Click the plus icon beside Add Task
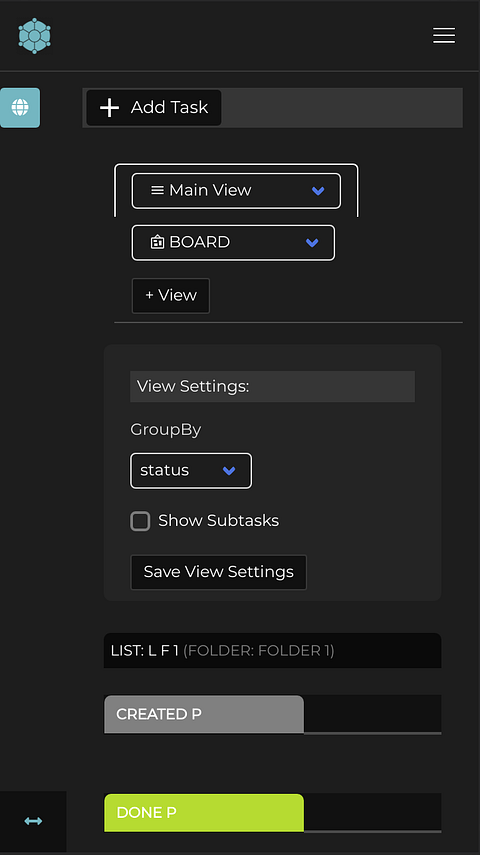 coord(109,107)
